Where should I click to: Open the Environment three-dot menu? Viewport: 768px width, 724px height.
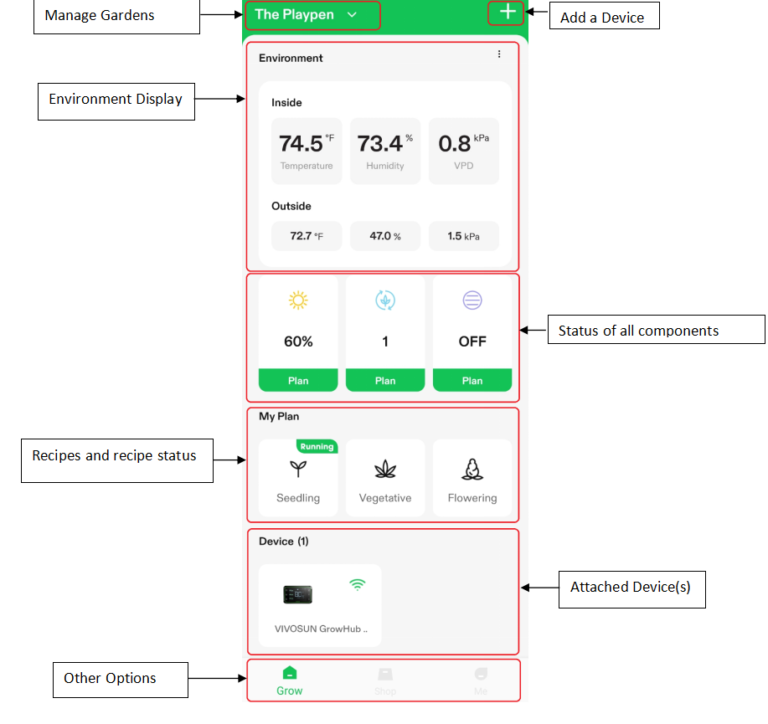click(499, 55)
